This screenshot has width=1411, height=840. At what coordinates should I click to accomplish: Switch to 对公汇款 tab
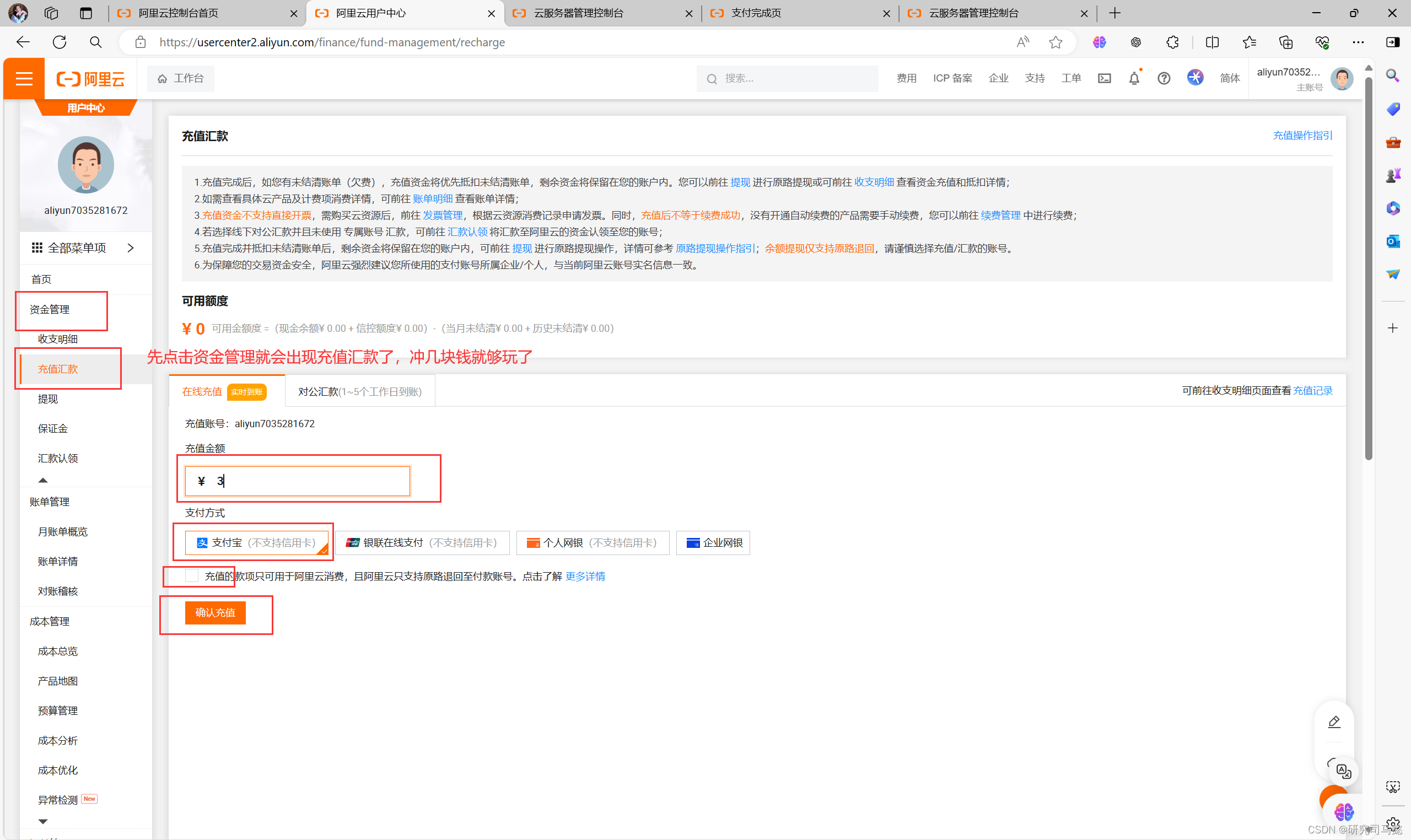click(360, 392)
